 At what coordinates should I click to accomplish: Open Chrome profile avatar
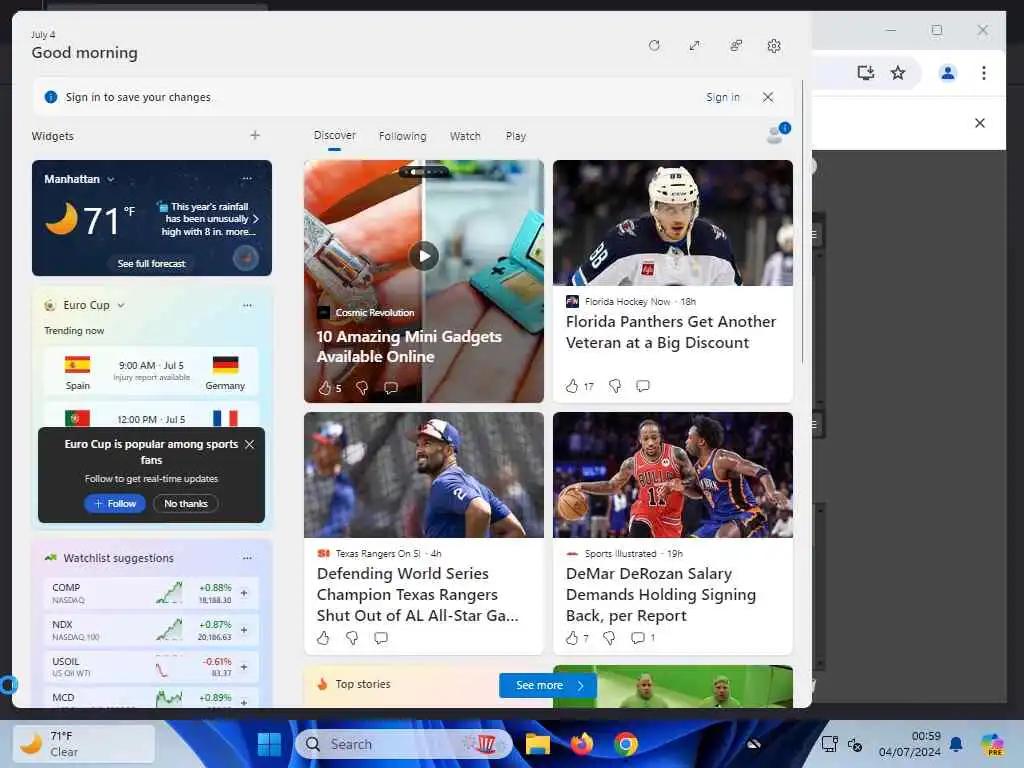point(948,72)
